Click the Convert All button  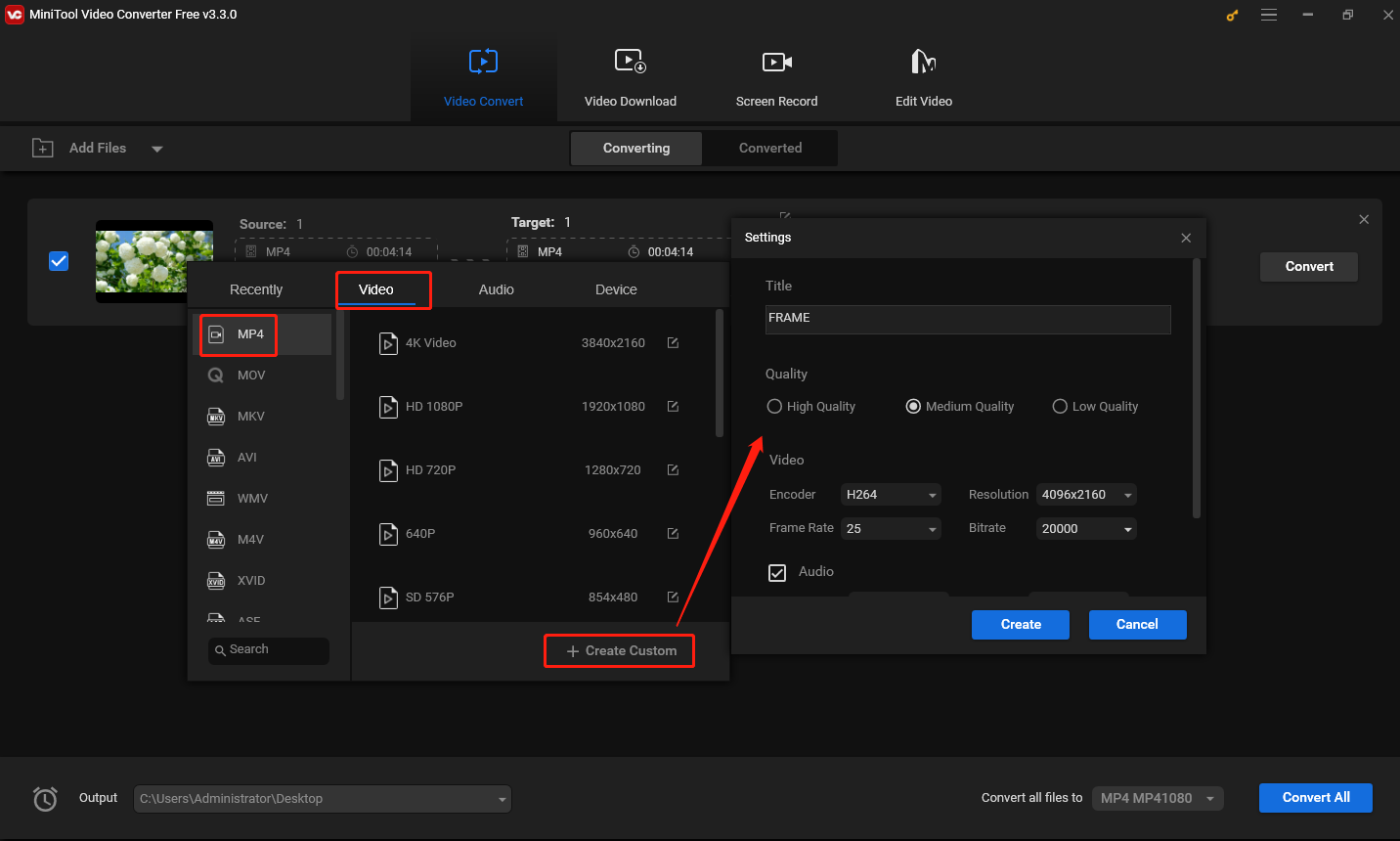(1316, 798)
